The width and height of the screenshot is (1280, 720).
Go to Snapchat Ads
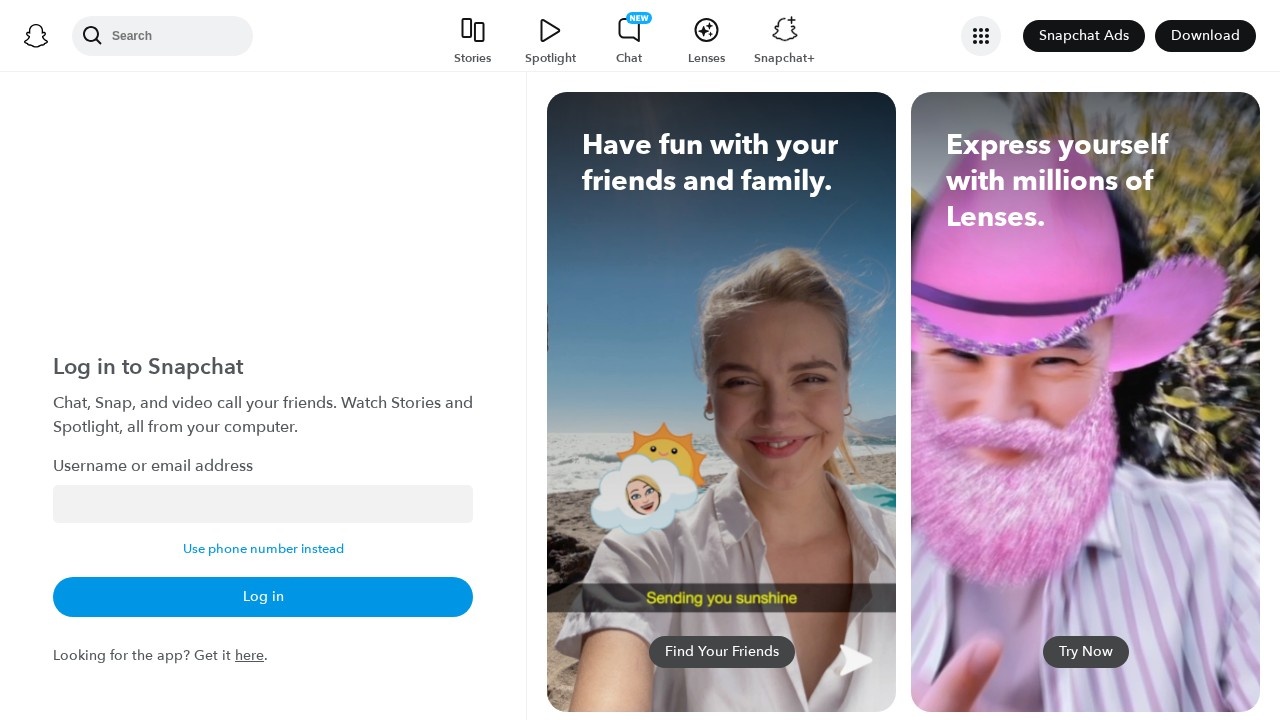pyautogui.click(x=1084, y=36)
